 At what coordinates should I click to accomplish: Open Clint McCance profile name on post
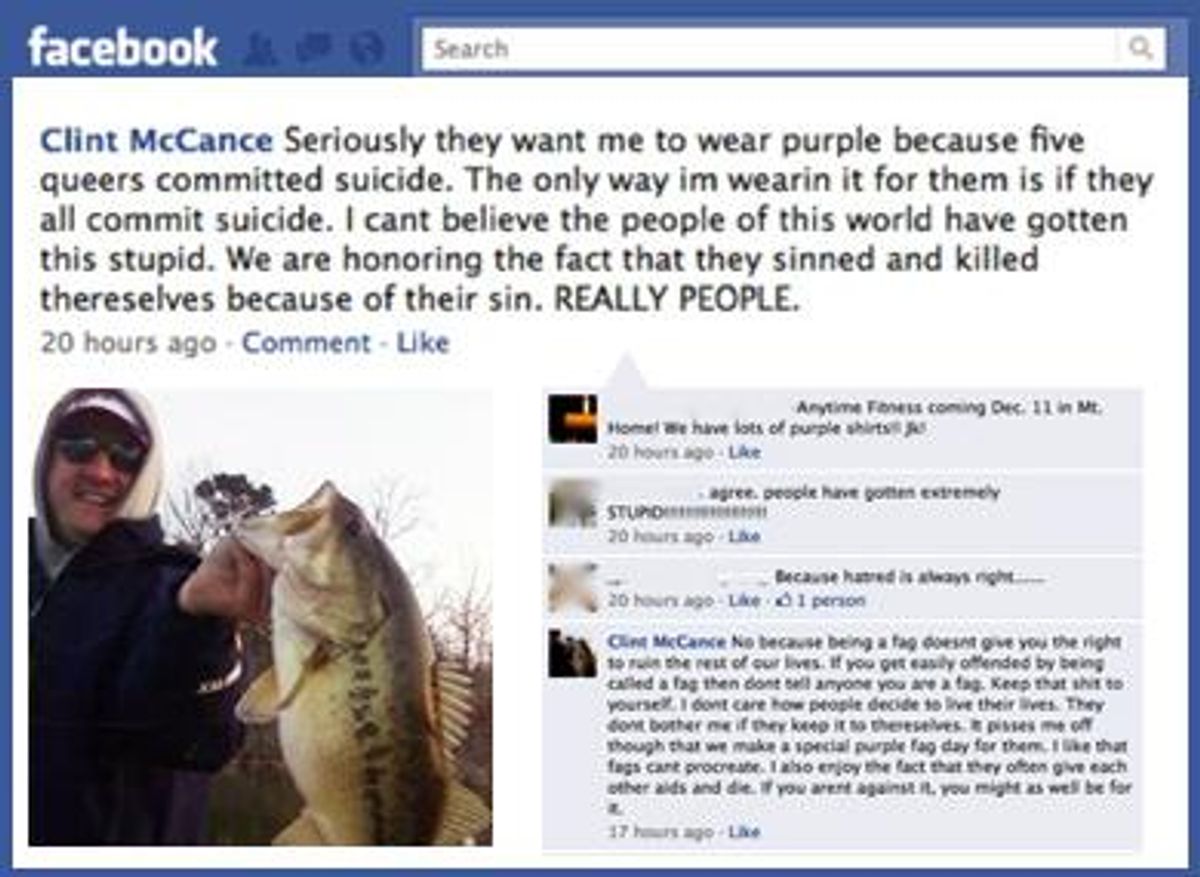[156, 140]
